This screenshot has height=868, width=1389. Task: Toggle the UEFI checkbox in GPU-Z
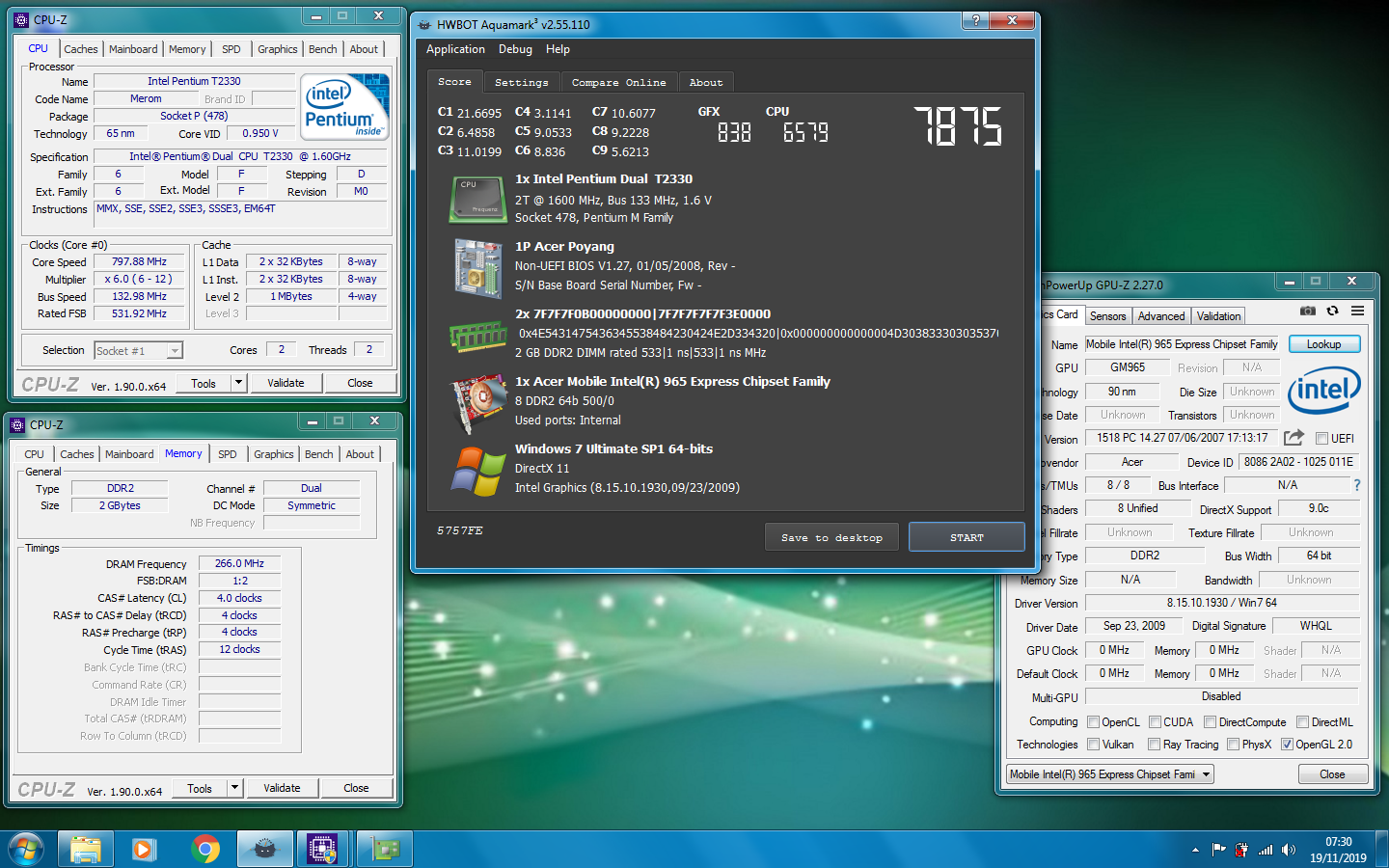(1321, 439)
